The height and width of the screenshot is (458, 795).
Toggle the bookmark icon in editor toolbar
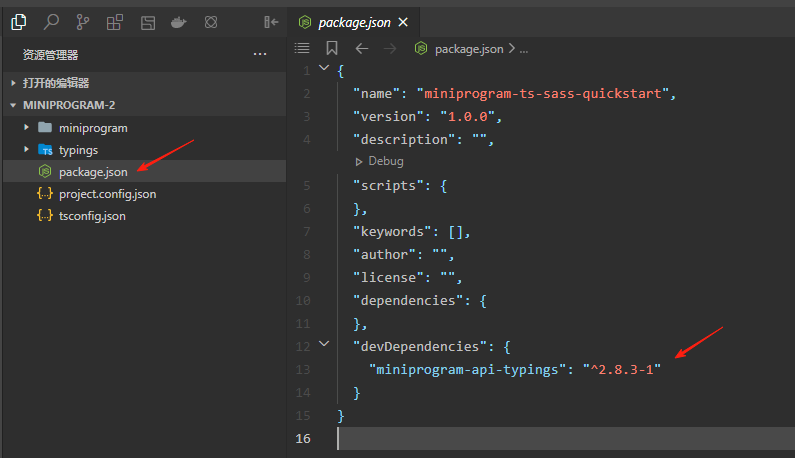click(x=332, y=48)
